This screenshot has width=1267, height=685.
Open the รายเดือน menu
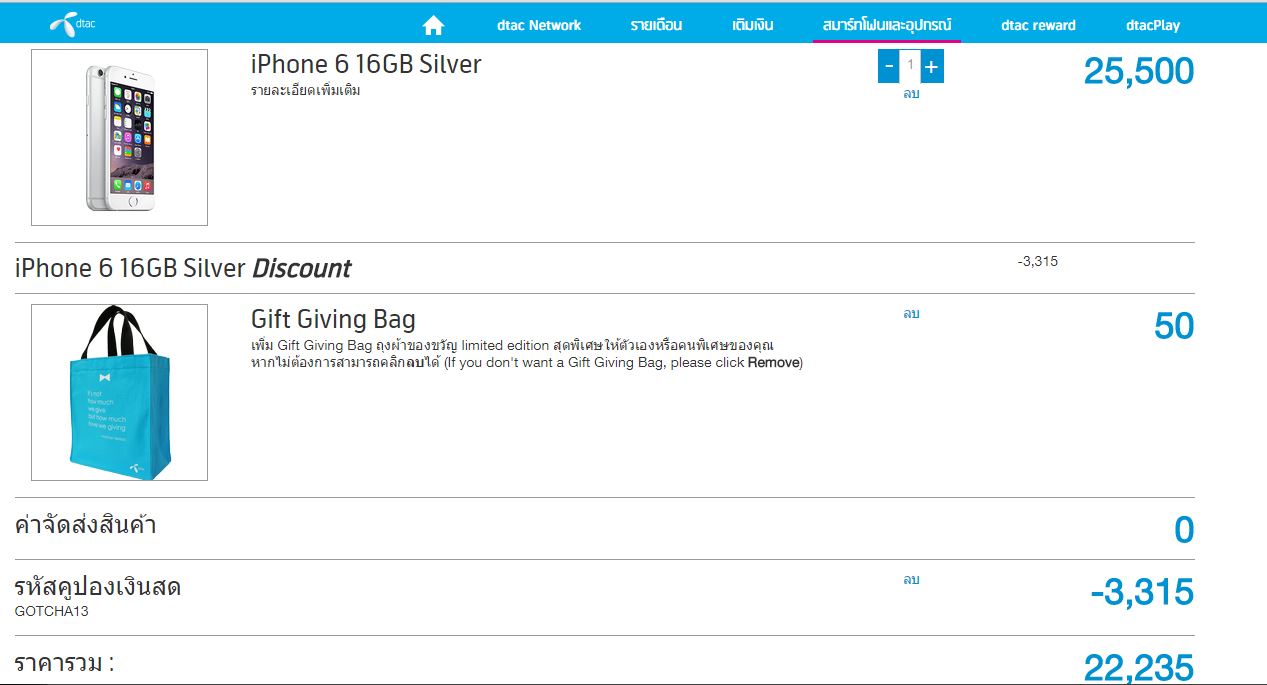tap(656, 25)
